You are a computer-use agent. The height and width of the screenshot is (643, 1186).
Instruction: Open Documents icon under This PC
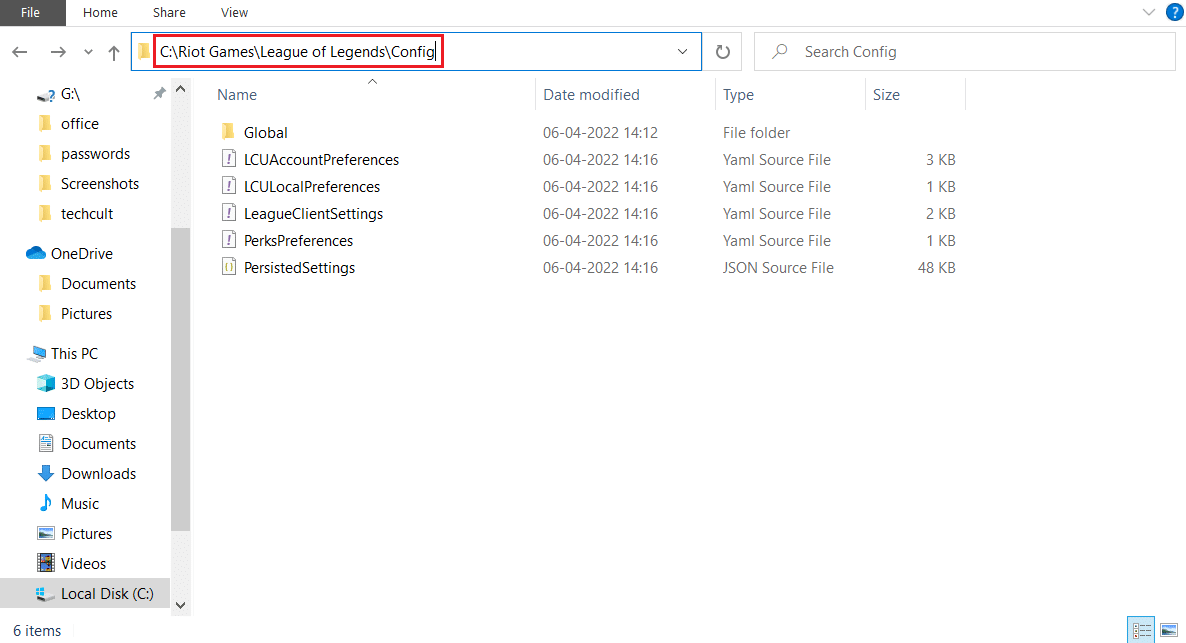click(46, 443)
